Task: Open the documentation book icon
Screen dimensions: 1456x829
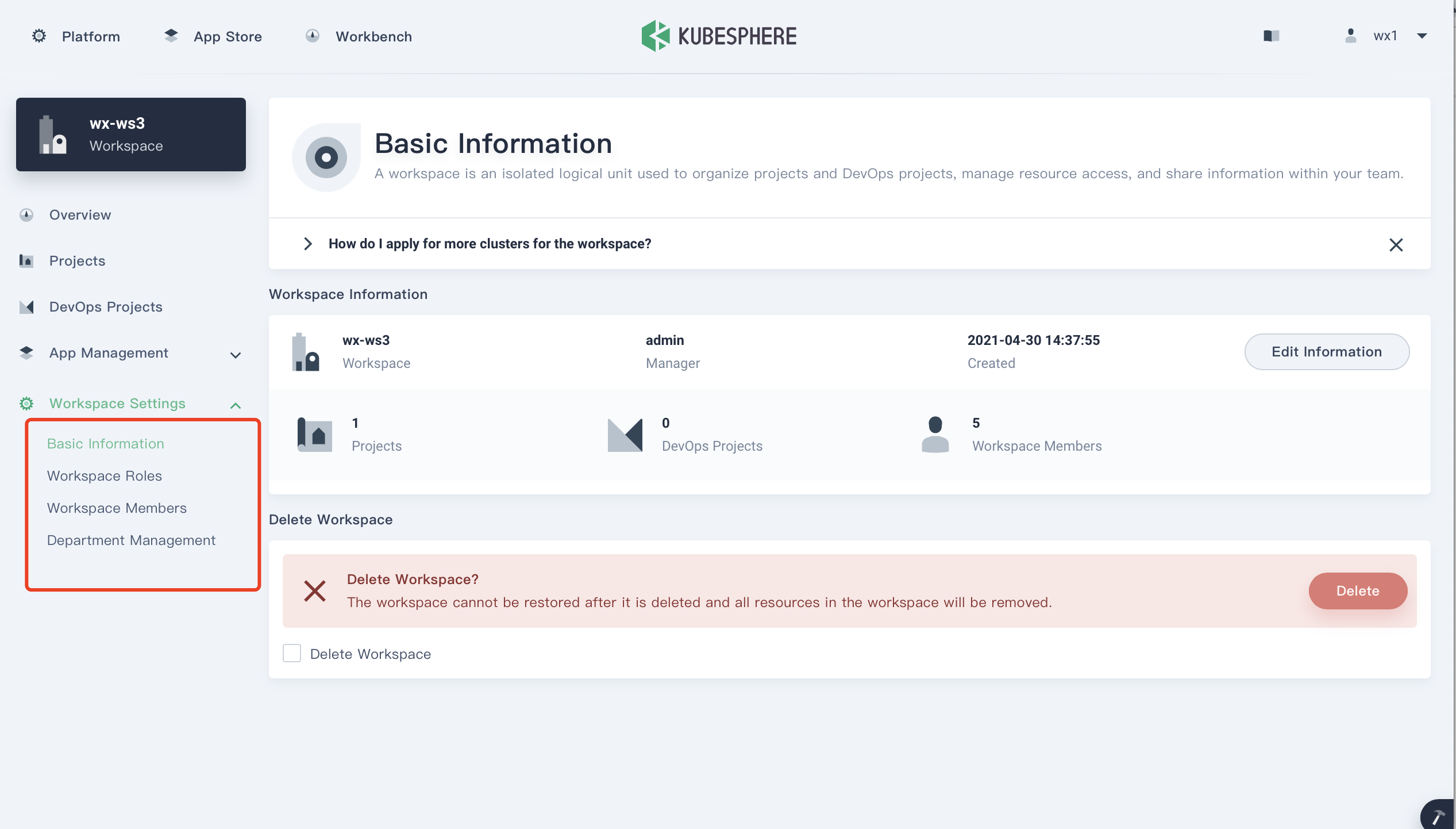Action: click(1271, 36)
